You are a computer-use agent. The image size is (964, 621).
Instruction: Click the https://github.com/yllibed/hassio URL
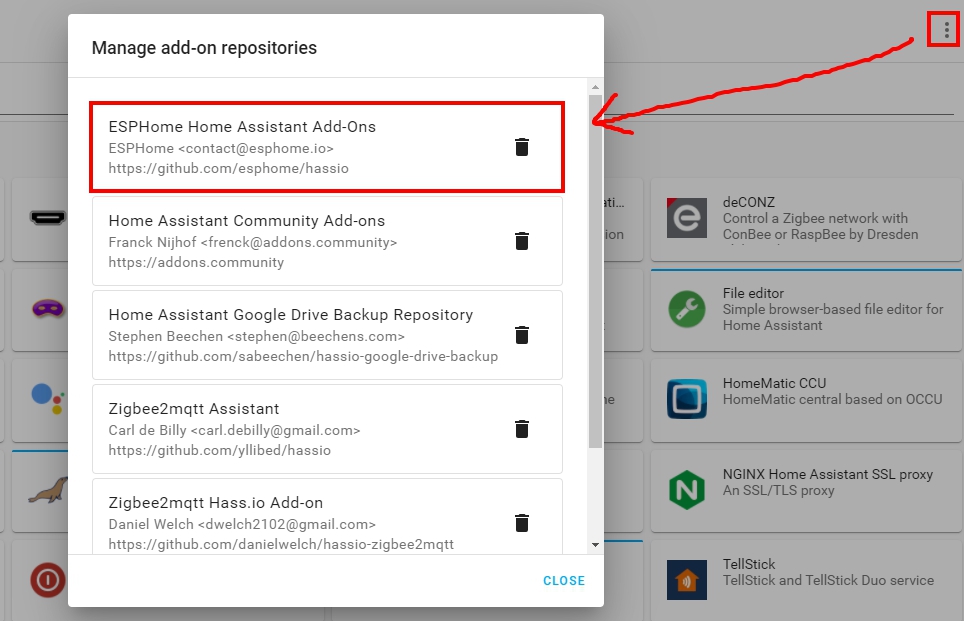pos(219,451)
